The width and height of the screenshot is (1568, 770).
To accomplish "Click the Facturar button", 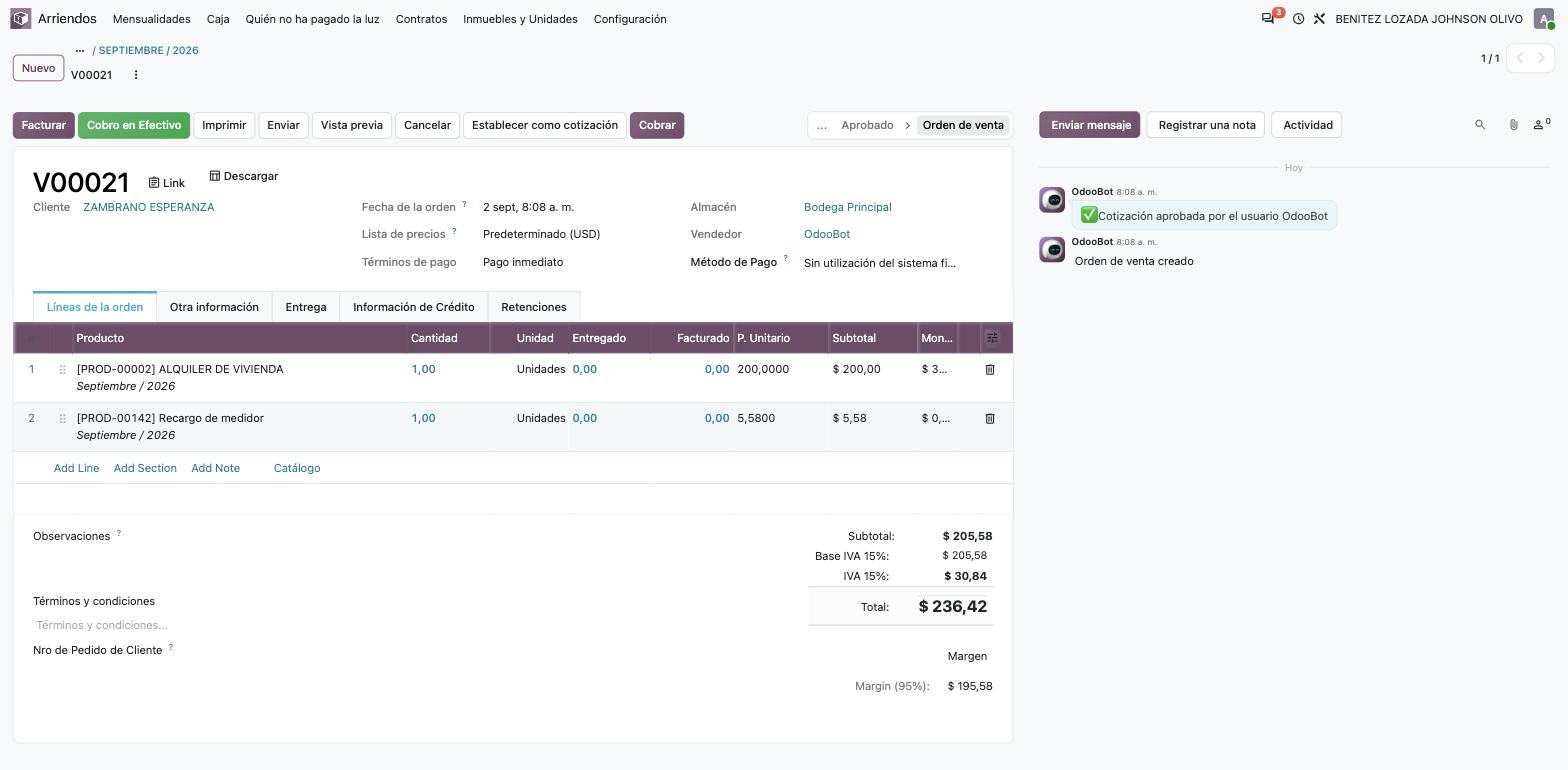I will 44,125.
